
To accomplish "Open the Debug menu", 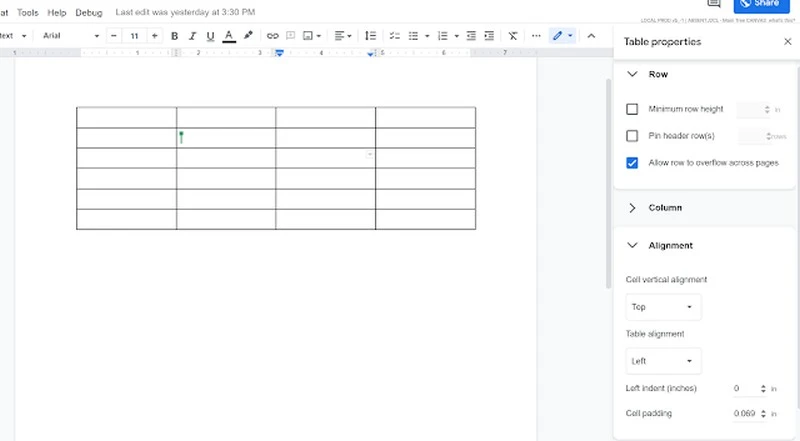I will point(89,12).
